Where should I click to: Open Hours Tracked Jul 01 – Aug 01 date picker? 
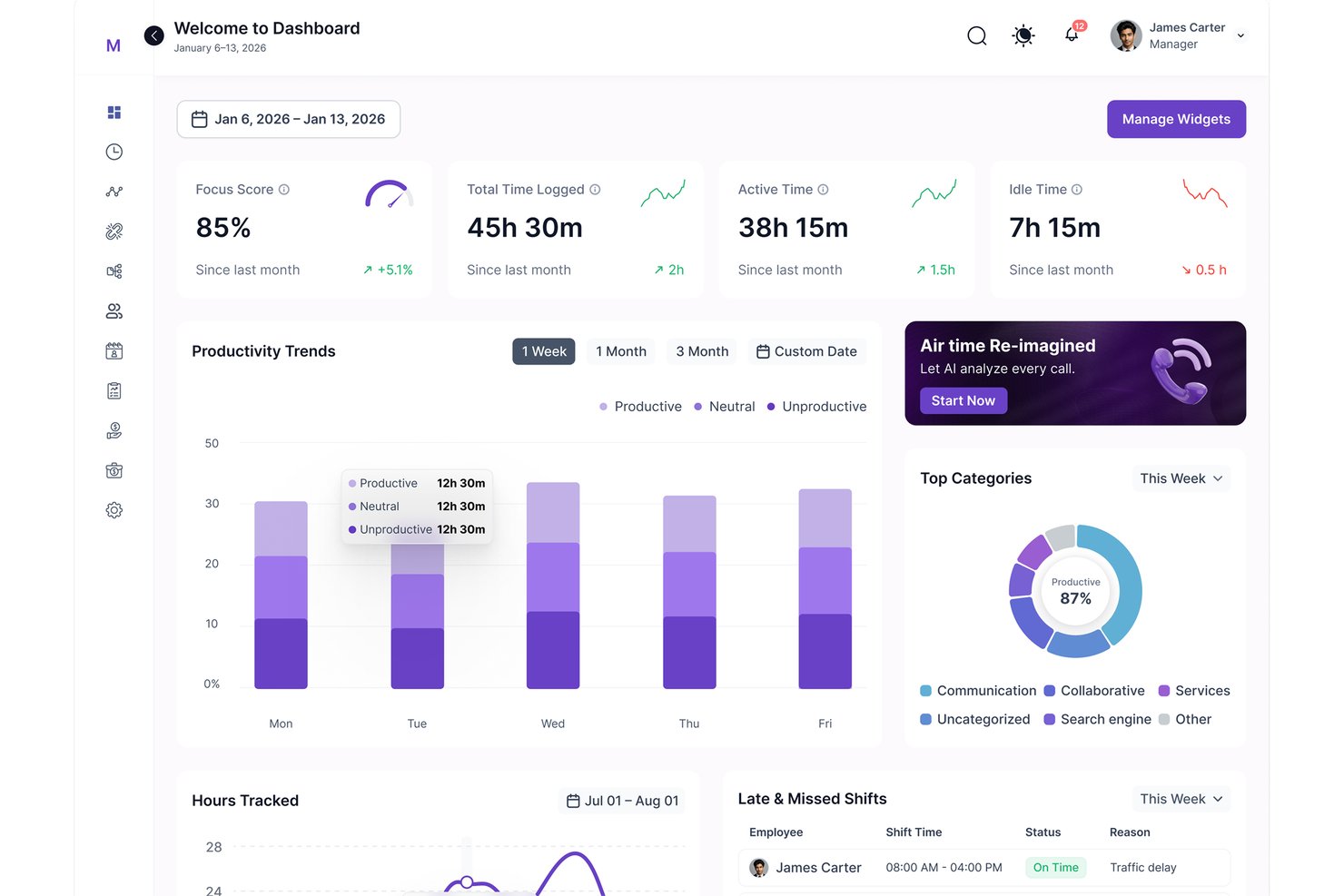pyautogui.click(x=623, y=801)
